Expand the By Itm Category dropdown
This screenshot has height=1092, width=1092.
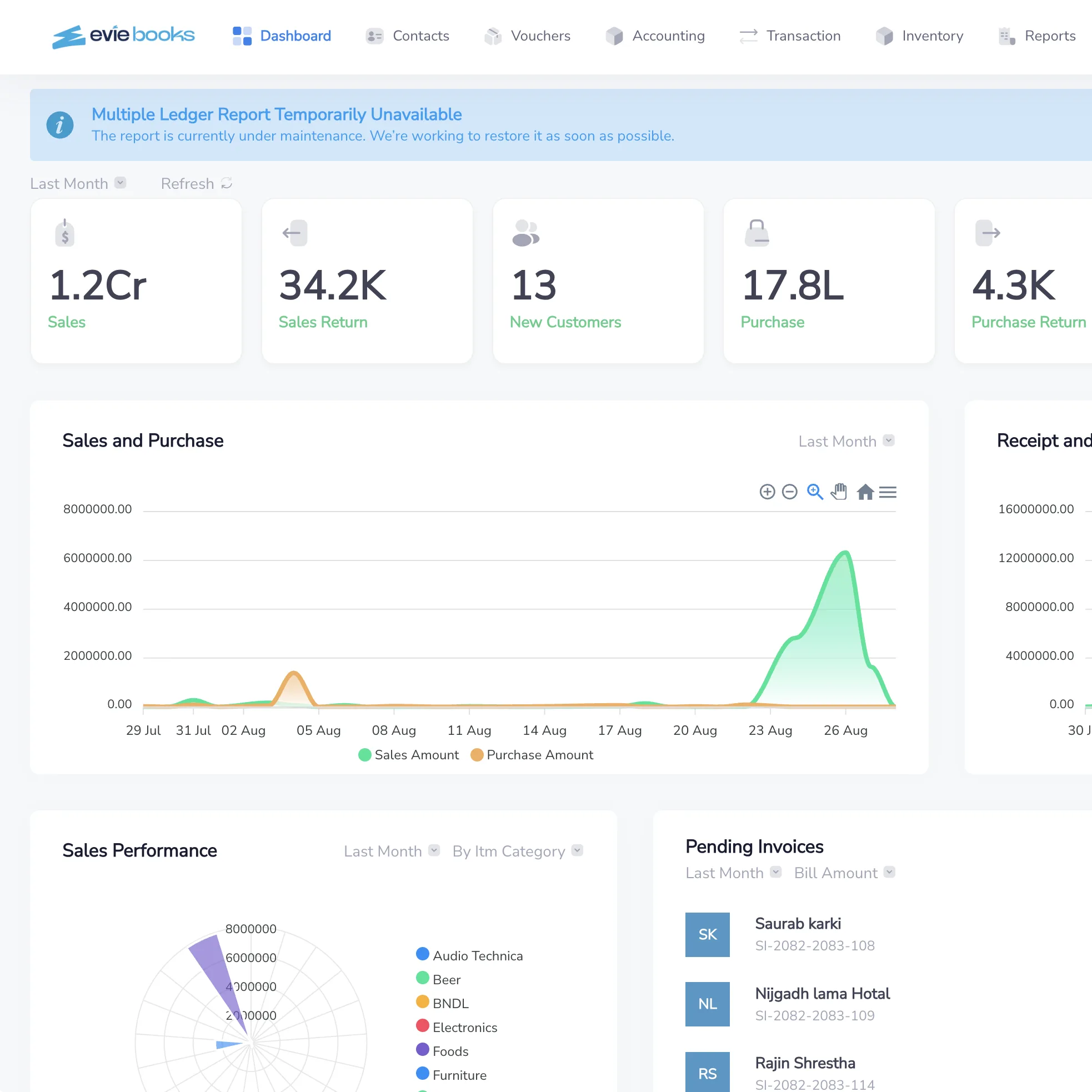coord(518,850)
